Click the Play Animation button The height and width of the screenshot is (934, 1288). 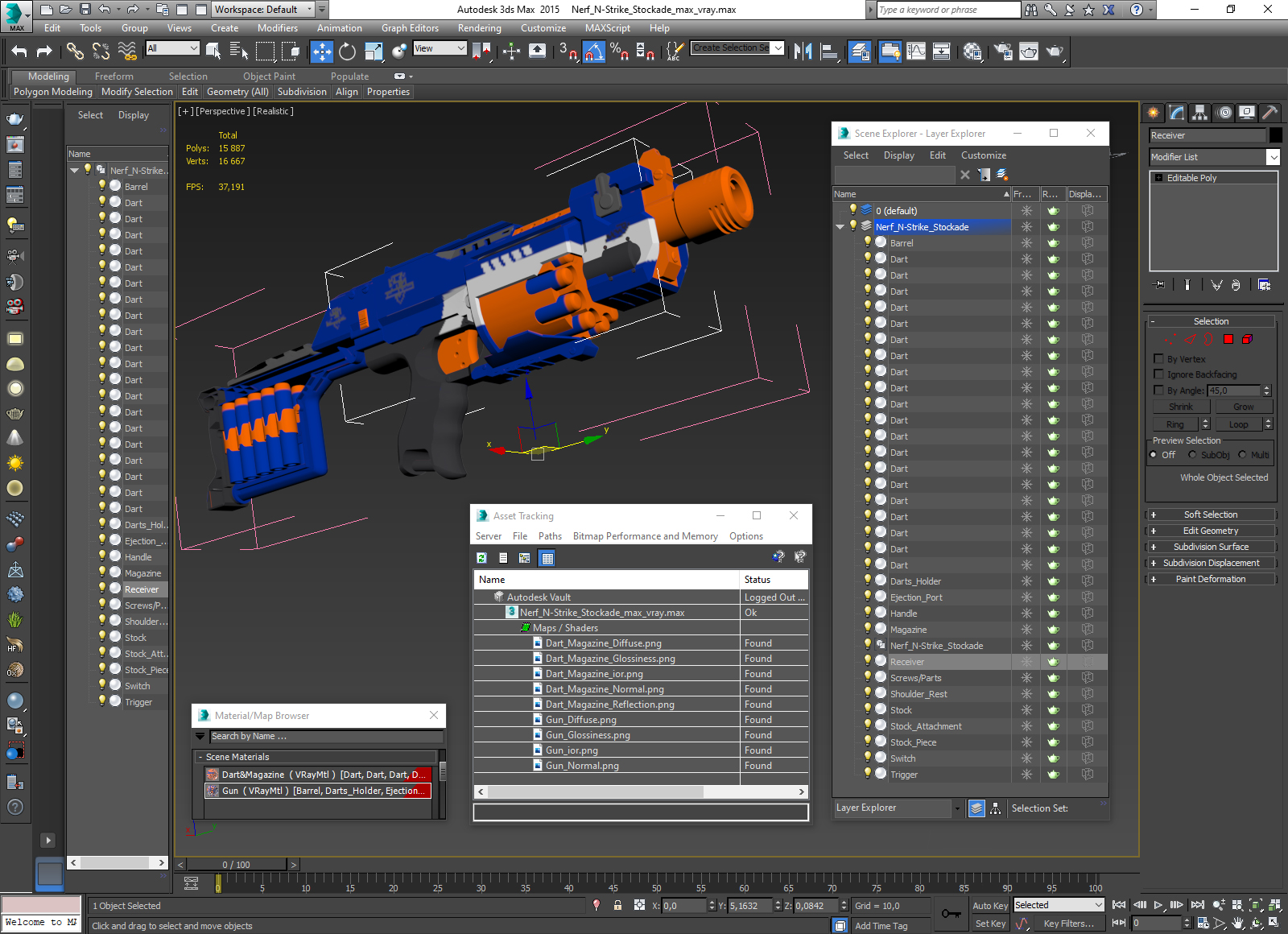click(1158, 905)
